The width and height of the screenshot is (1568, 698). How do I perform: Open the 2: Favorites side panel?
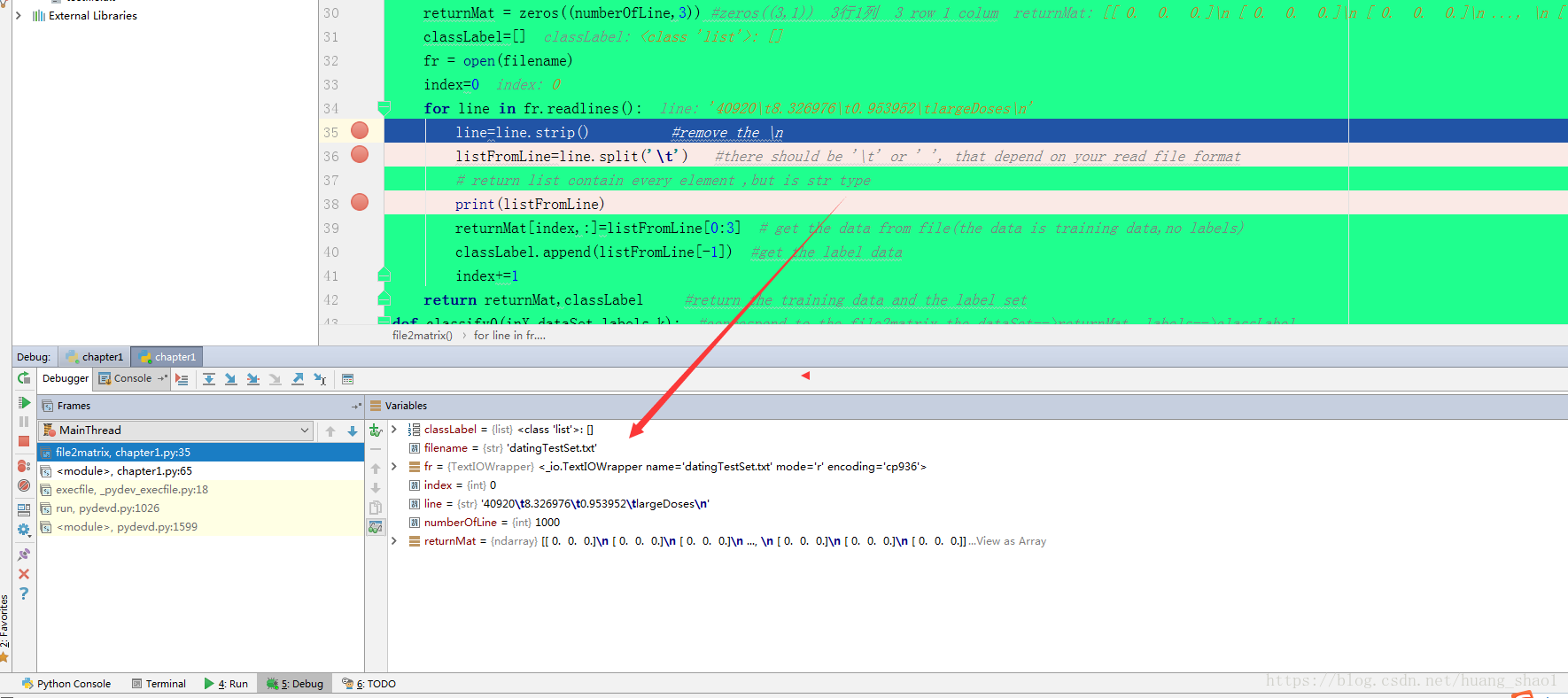[5, 627]
